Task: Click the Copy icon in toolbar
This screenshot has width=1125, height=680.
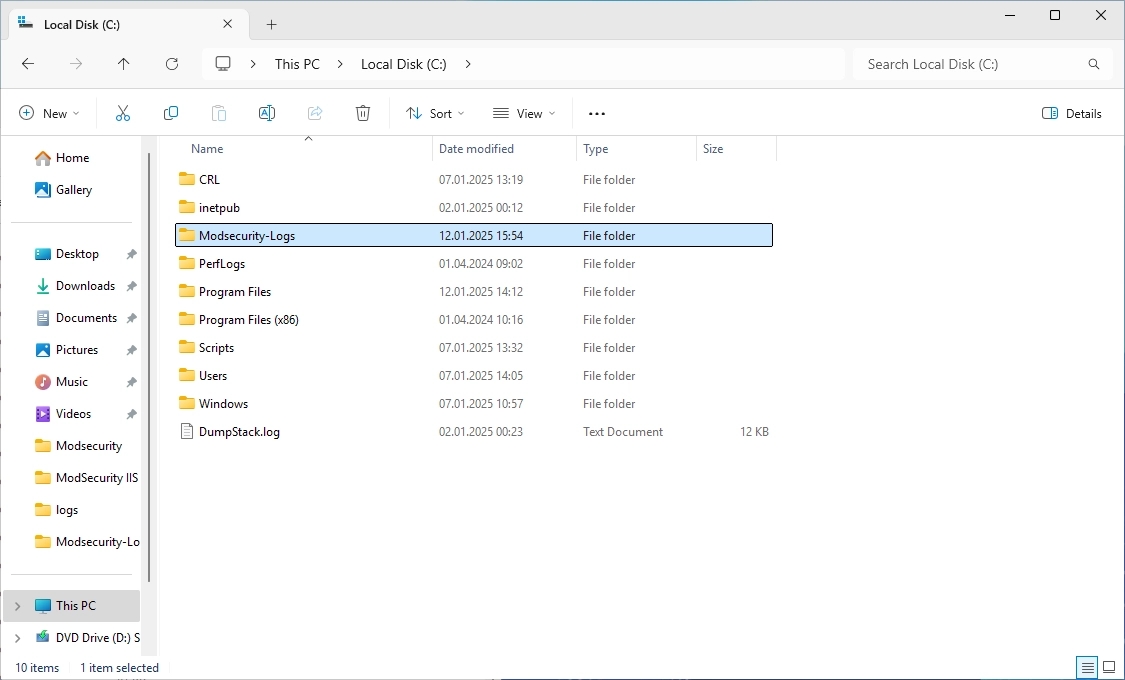Action: [171, 114]
